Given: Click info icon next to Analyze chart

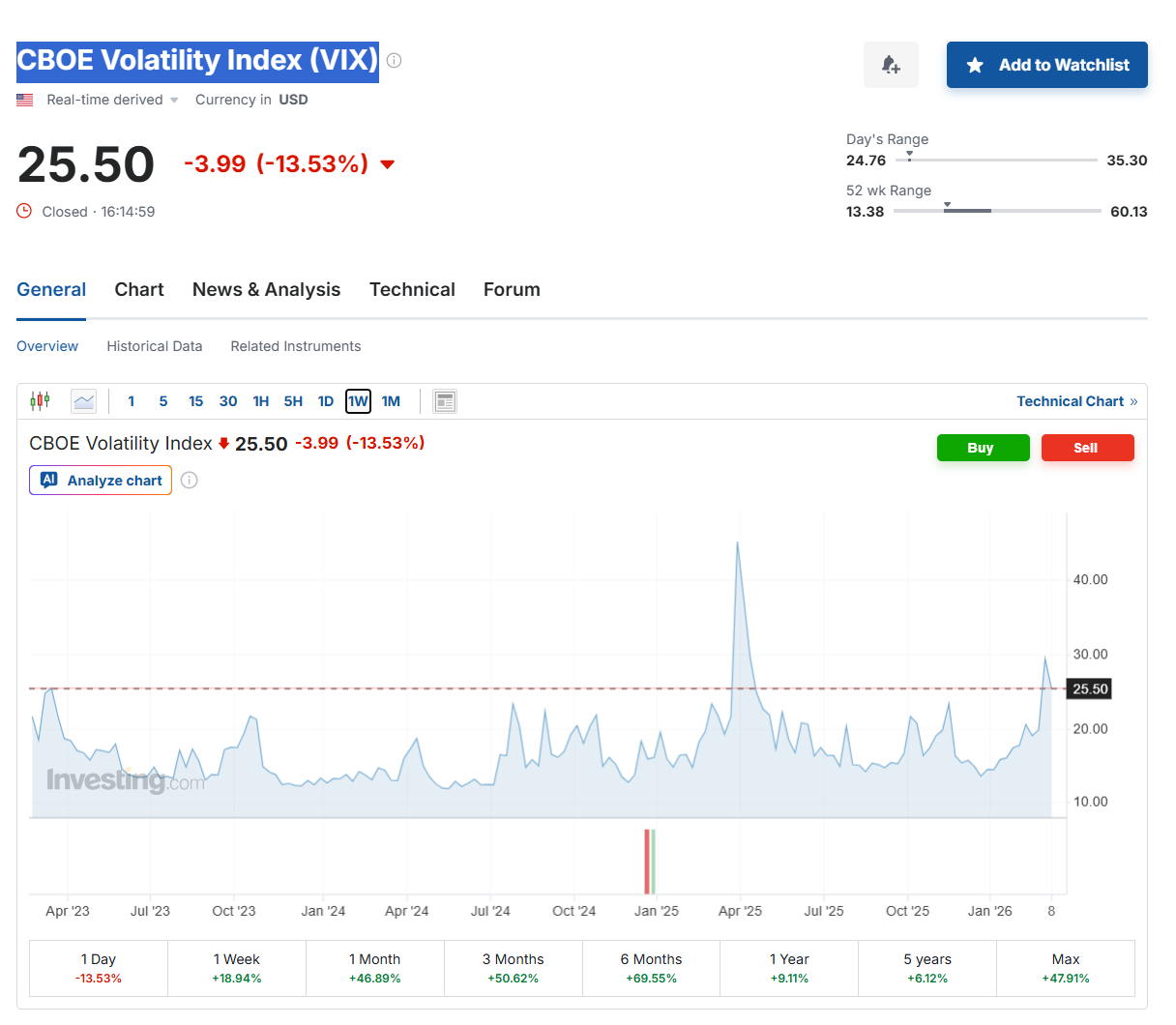Looking at the screenshot, I should (x=190, y=481).
